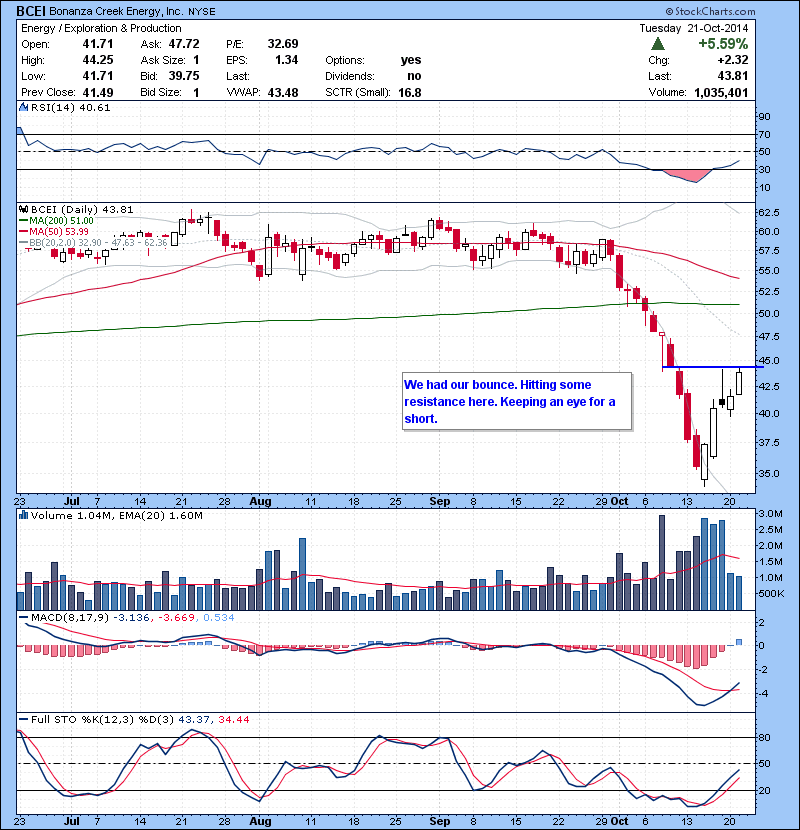
Task: Click the EPS value 1.34
Action: pyautogui.click(x=286, y=60)
